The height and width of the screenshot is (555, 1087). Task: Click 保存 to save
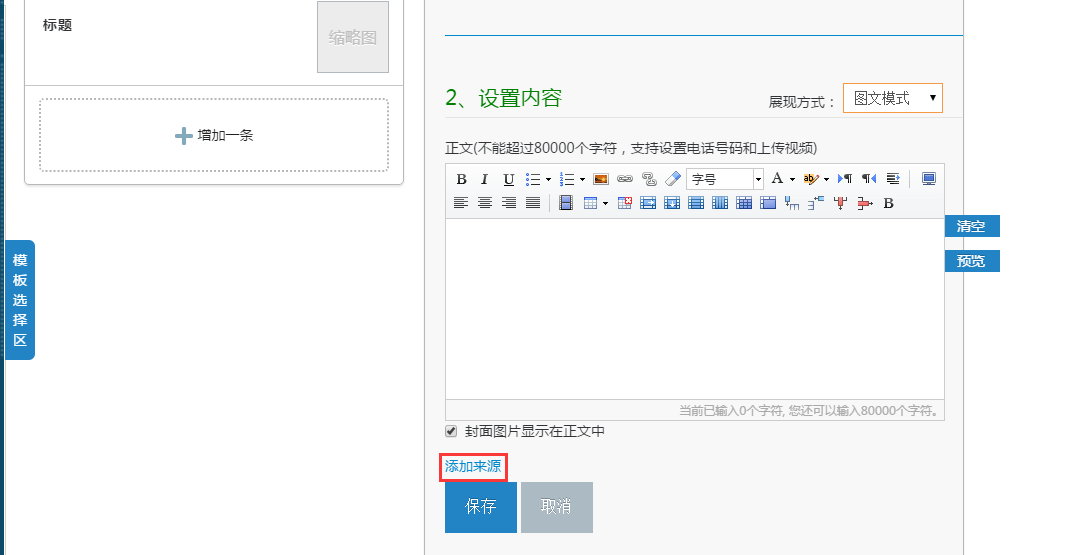(481, 507)
